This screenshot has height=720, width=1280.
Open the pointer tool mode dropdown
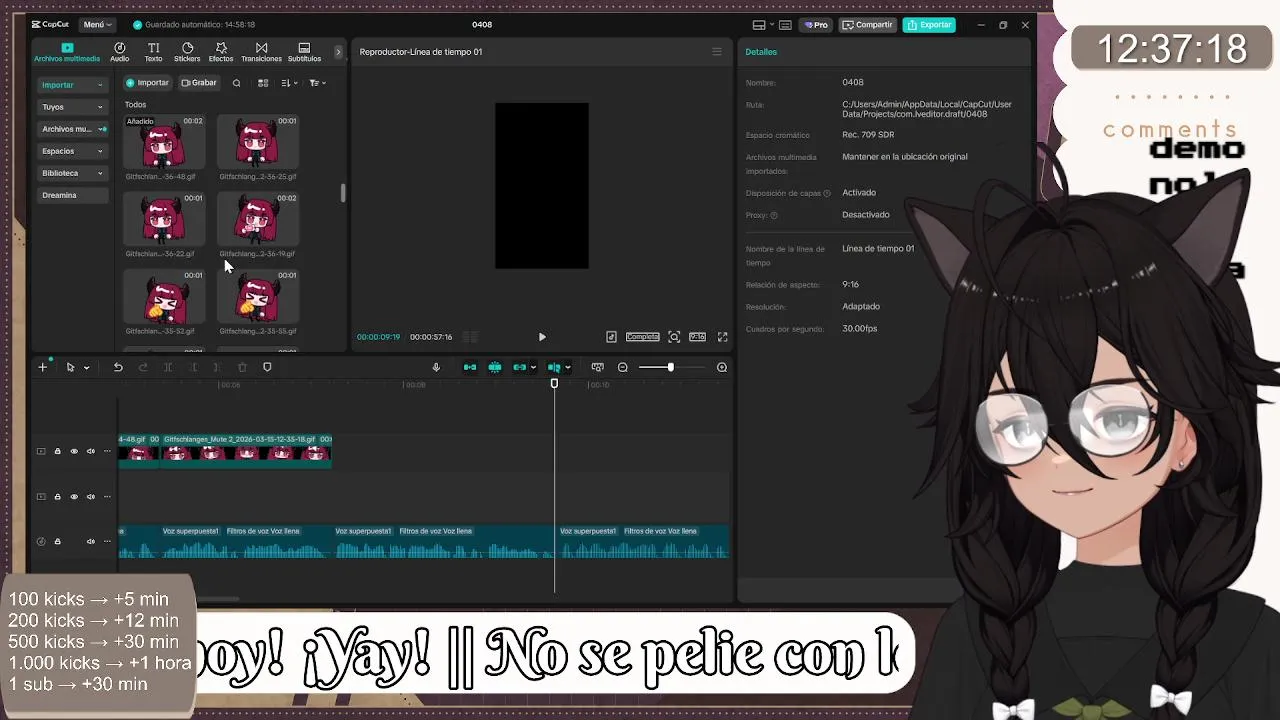point(86,368)
